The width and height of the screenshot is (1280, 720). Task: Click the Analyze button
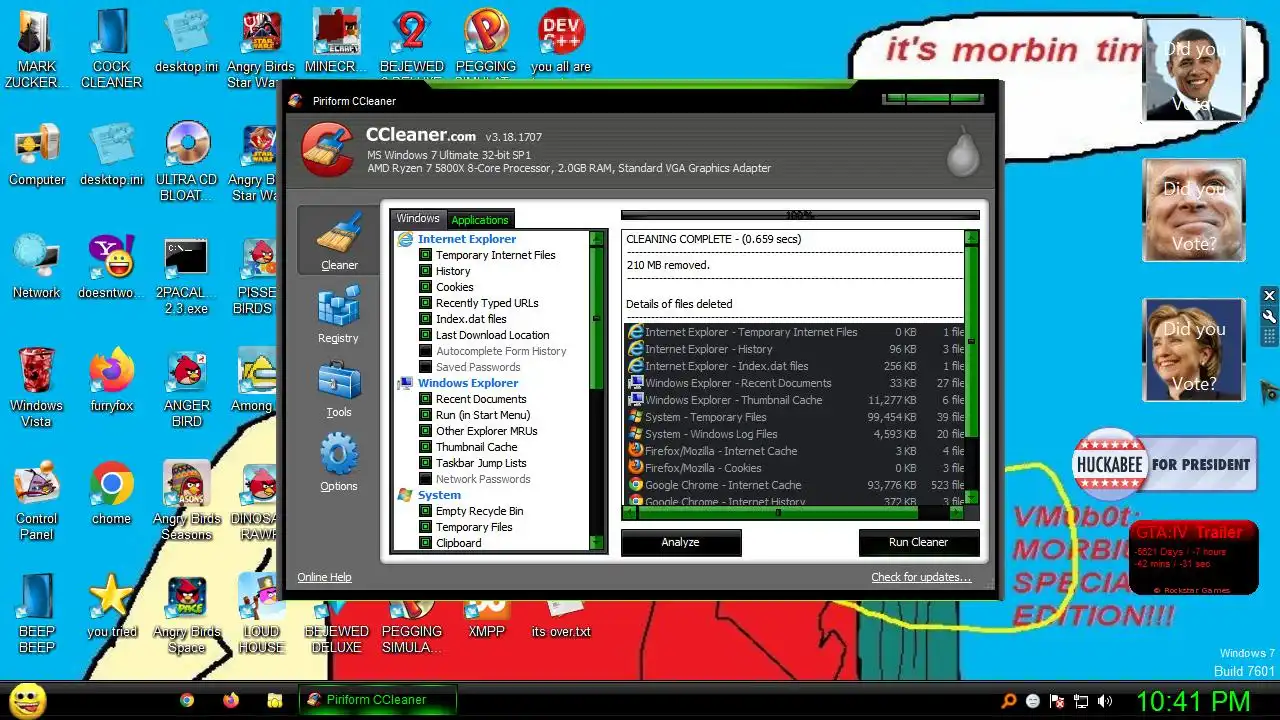(681, 542)
